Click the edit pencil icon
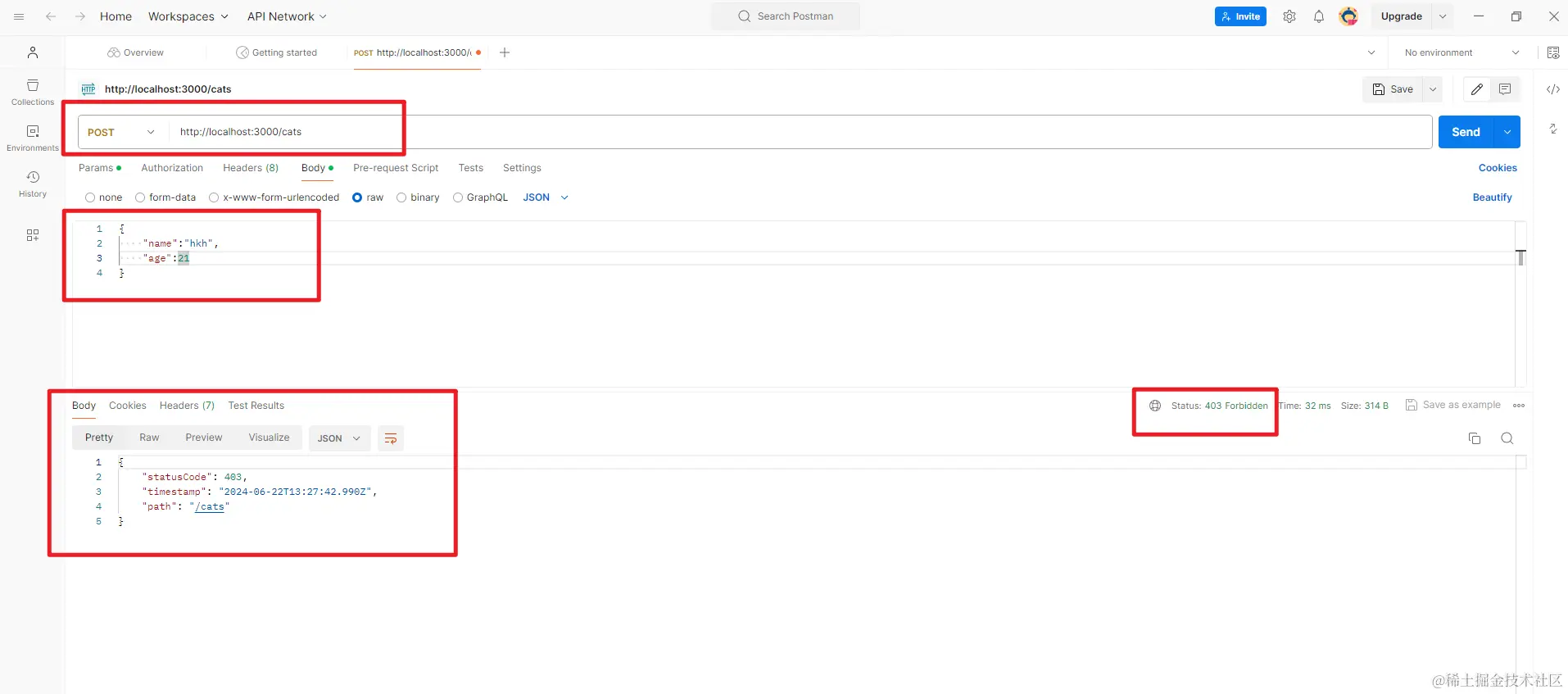Screen dimensions: 1568x694 1477,89
